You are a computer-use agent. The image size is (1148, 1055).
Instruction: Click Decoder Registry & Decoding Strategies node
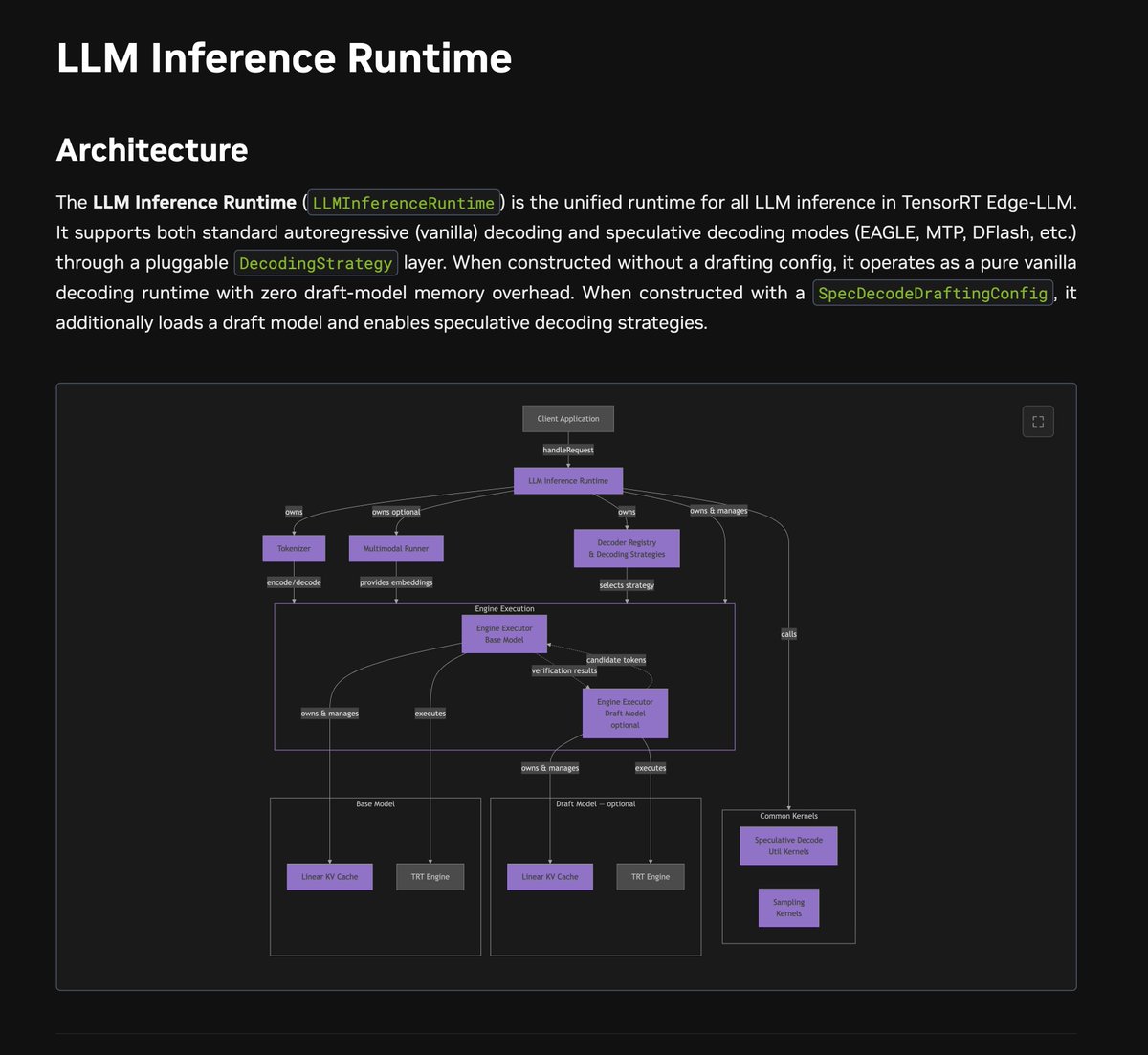click(627, 549)
